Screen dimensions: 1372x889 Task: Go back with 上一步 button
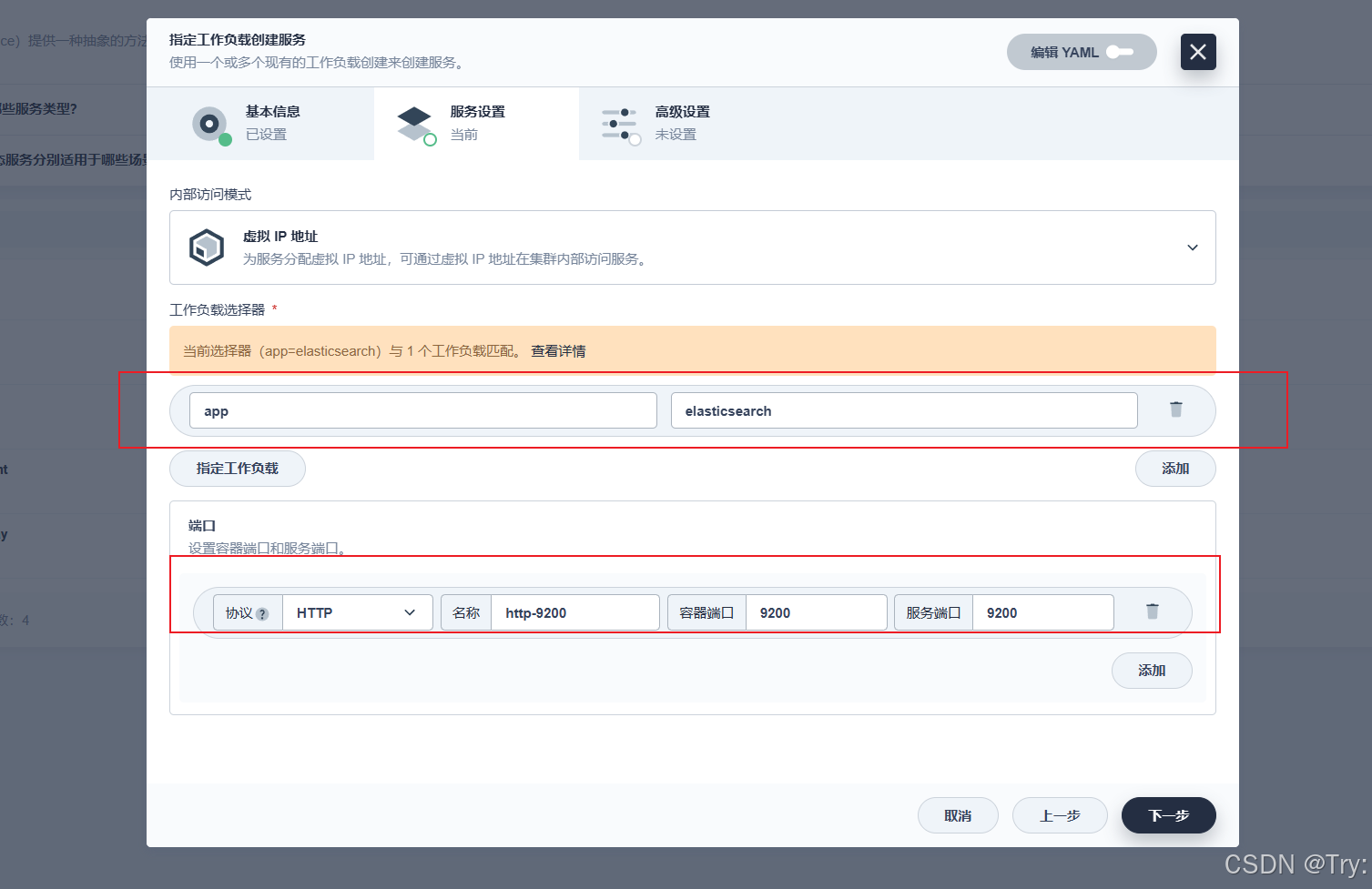coord(1060,815)
